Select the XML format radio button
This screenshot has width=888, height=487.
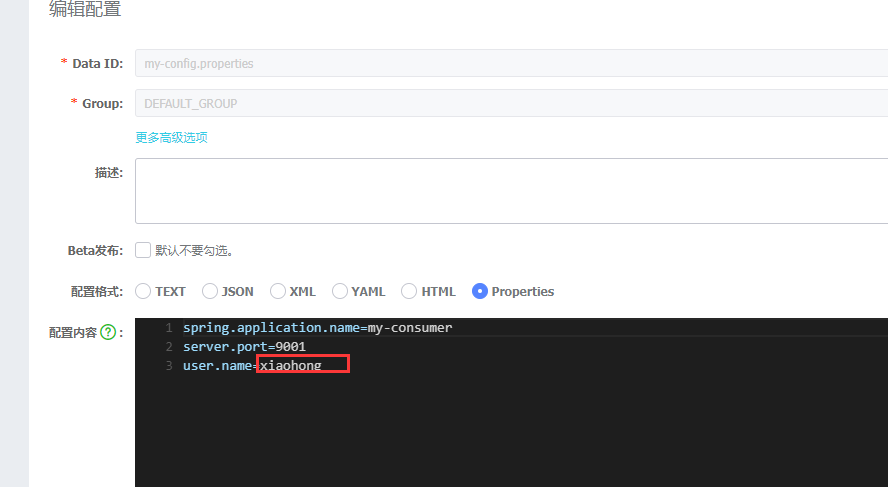[278, 291]
